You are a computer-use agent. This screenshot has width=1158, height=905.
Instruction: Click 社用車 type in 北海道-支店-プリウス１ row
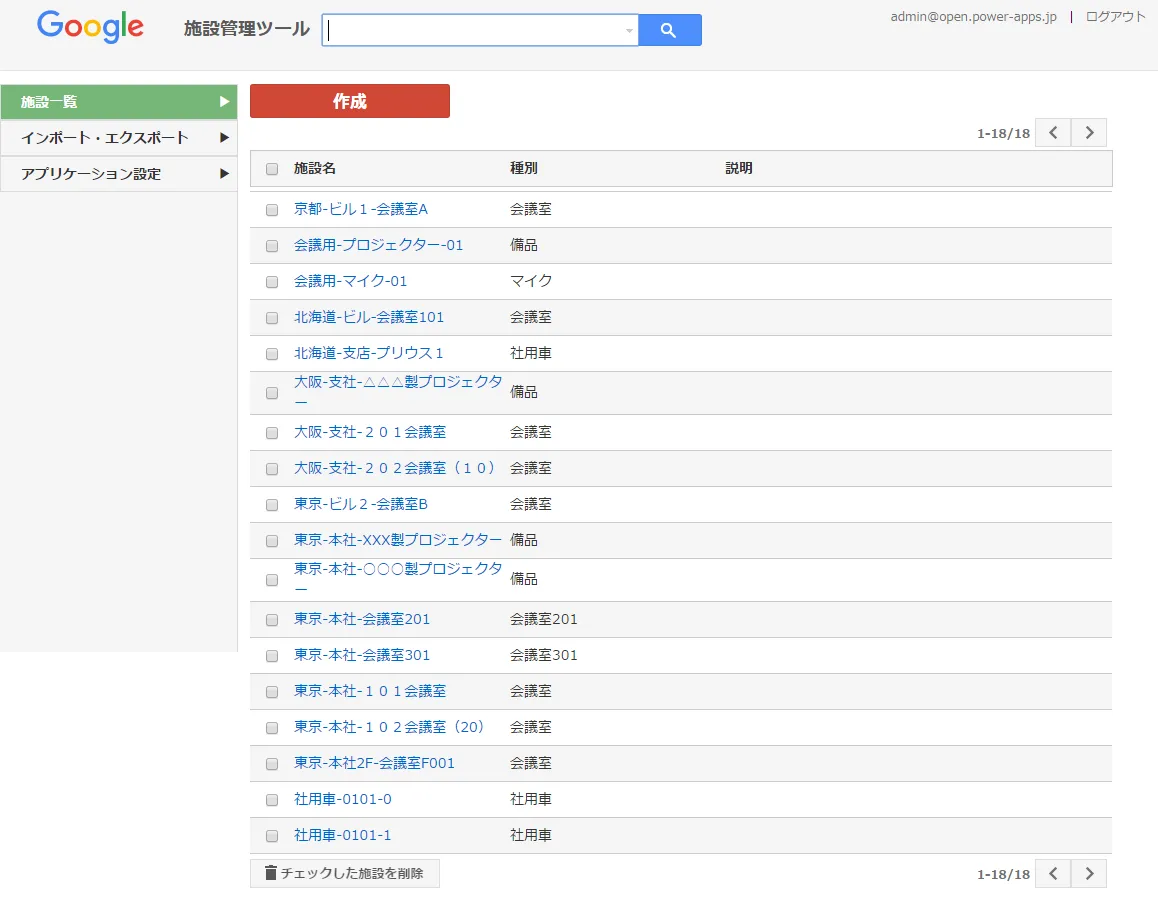click(531, 353)
